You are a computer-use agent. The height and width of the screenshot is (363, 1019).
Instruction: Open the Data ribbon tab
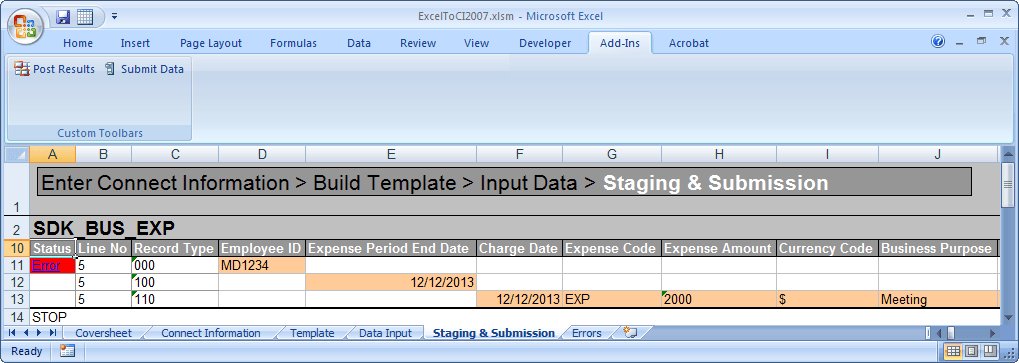click(x=359, y=44)
